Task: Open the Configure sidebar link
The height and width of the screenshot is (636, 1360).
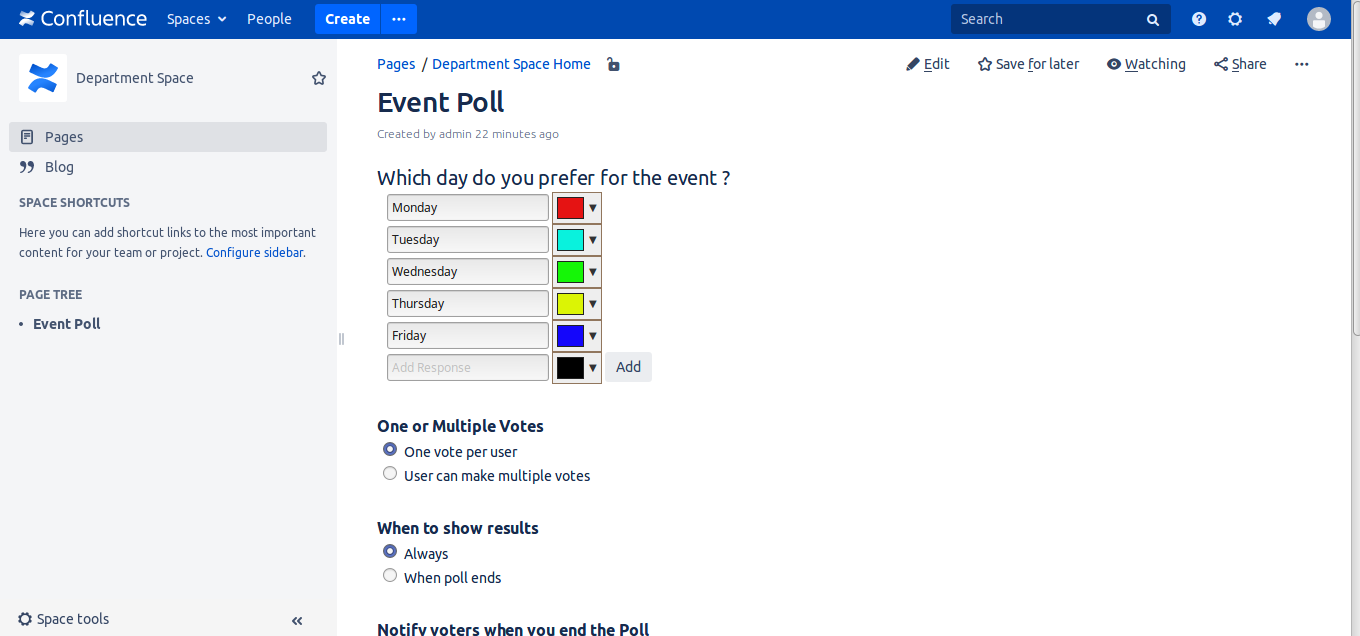Action: pyautogui.click(x=254, y=253)
